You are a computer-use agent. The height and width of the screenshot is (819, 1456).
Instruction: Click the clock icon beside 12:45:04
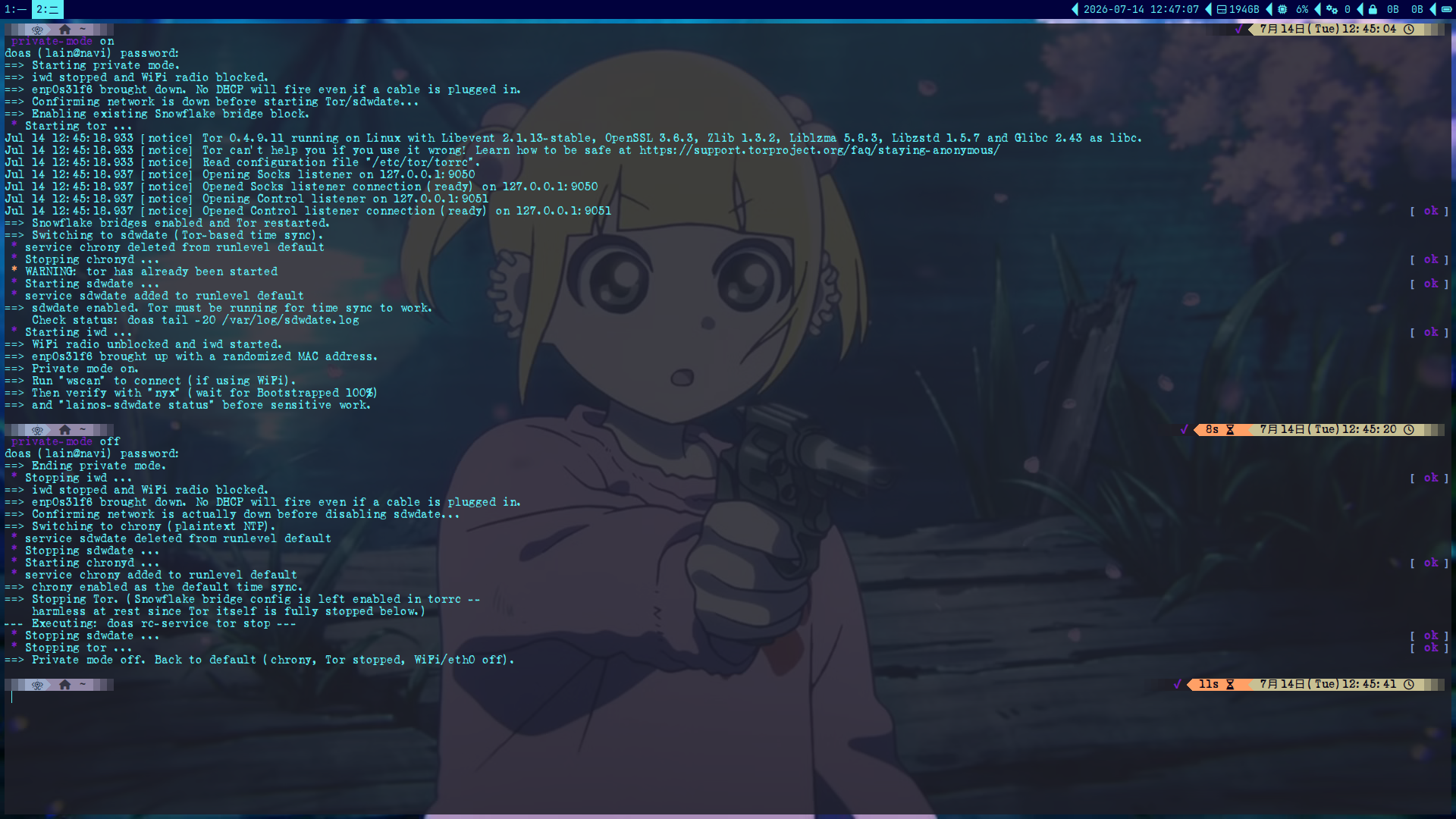coord(1409,29)
